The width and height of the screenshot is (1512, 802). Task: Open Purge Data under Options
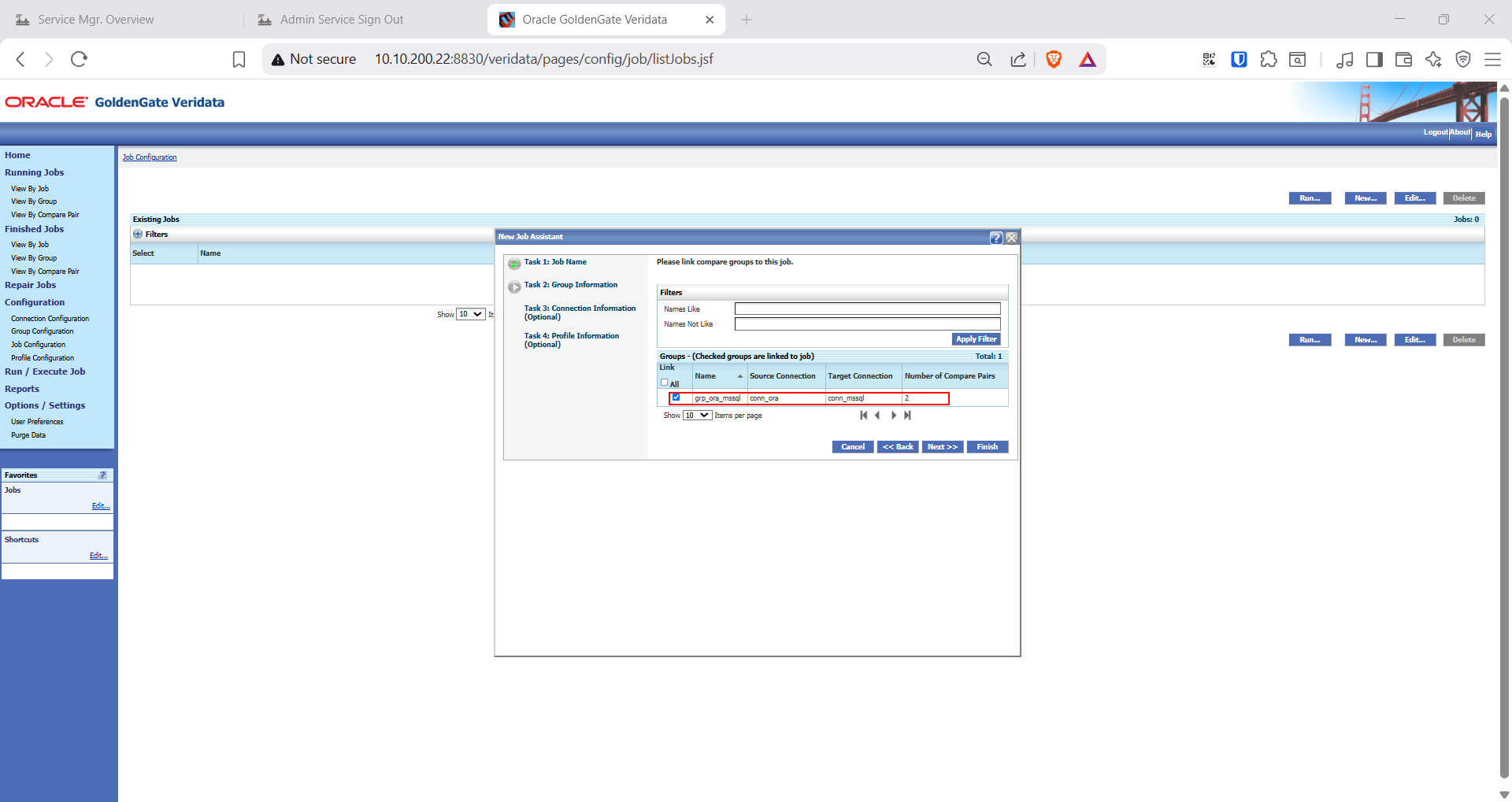coord(28,435)
